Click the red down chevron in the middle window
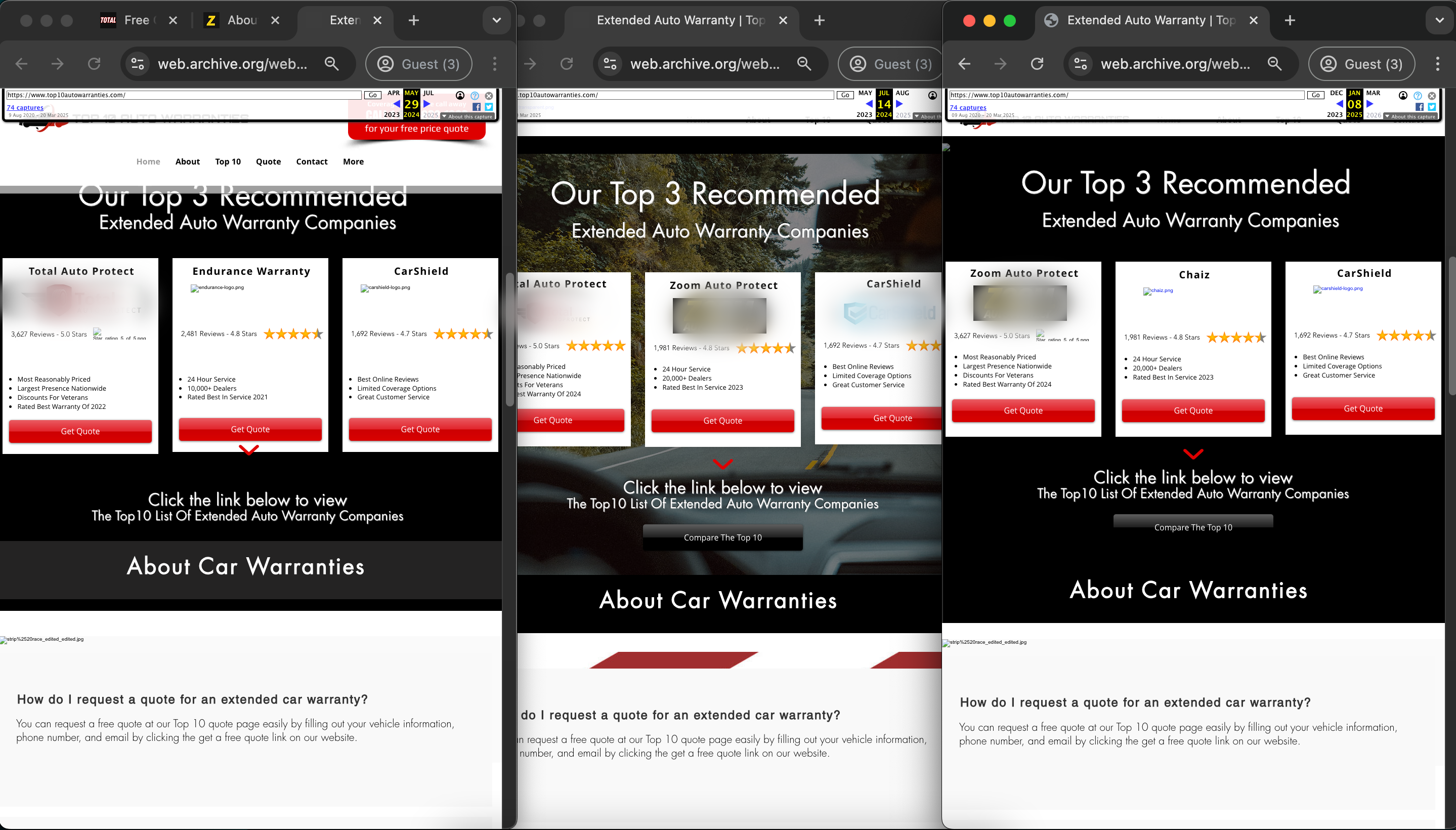Viewport: 1456px width, 830px height. tap(722, 464)
